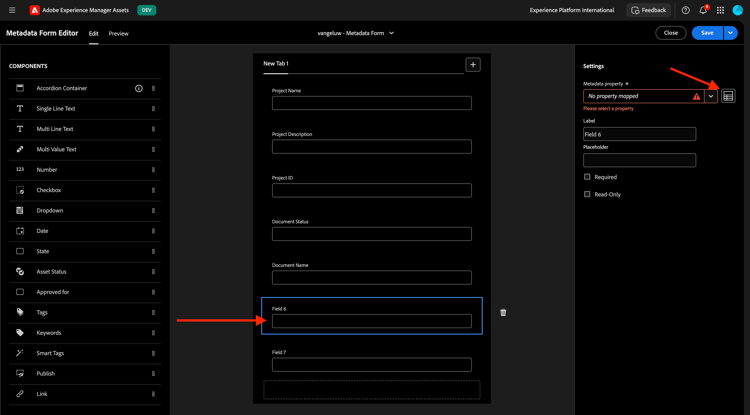The width and height of the screenshot is (750, 415).
Task: Open the notifications bell
Action: point(703,10)
